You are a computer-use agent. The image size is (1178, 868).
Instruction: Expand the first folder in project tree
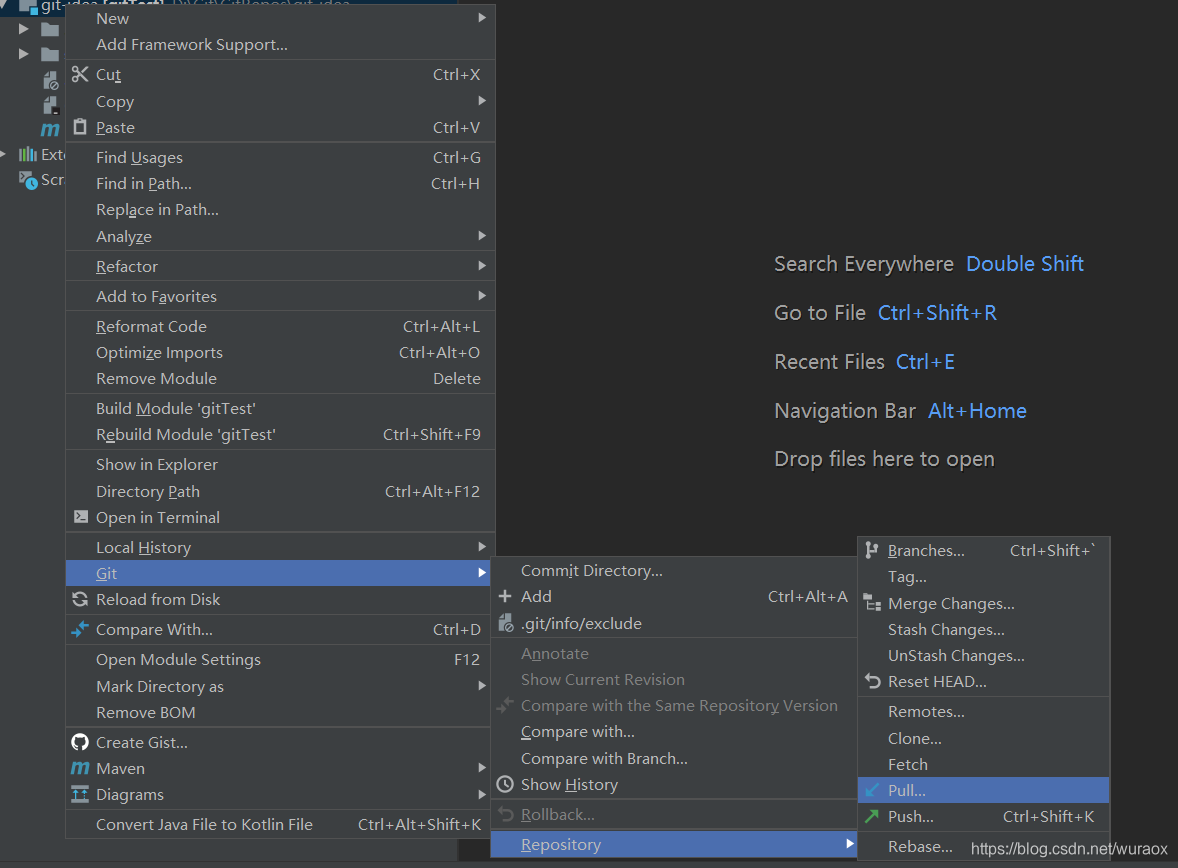click(23, 29)
